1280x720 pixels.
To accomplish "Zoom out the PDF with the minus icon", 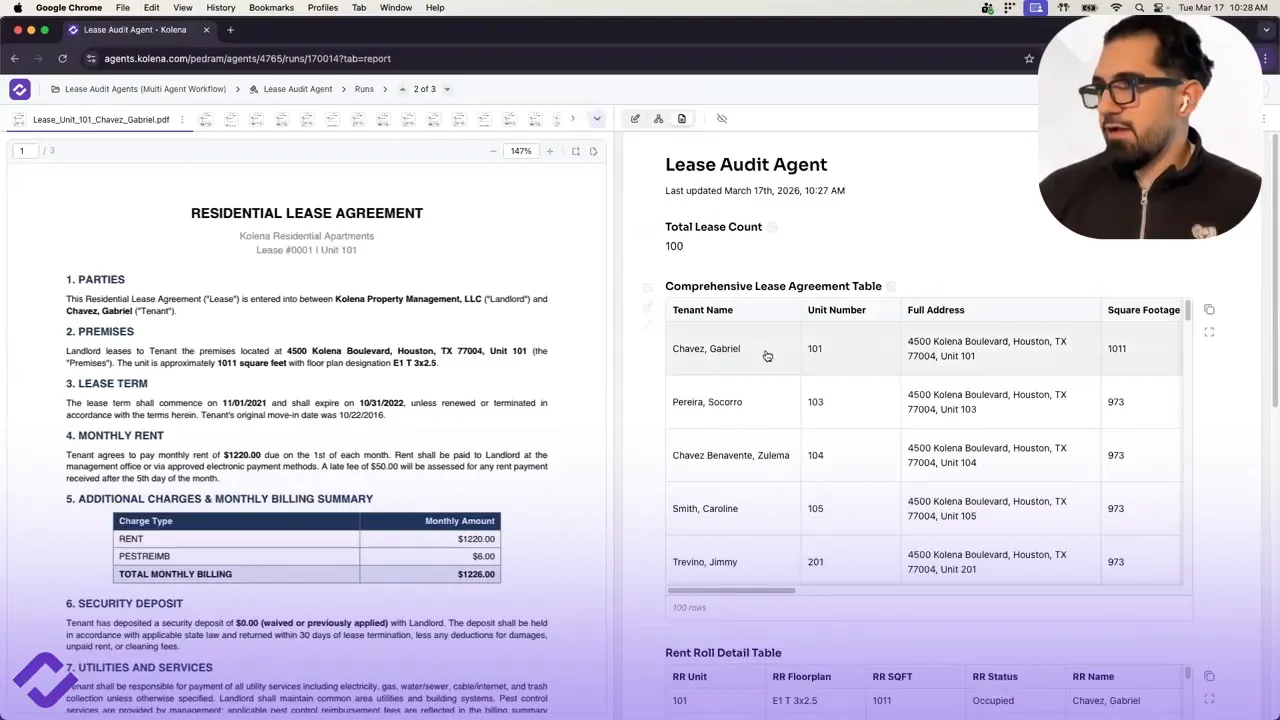I will [493, 151].
